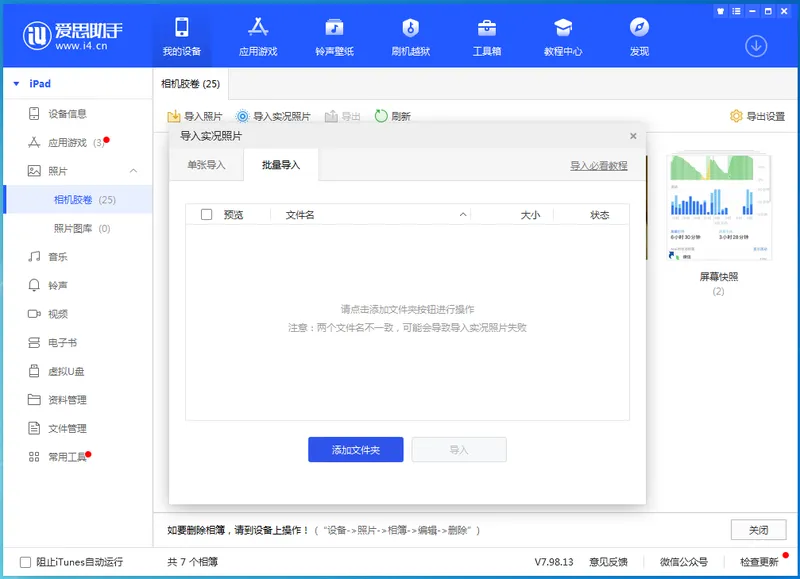This screenshot has width=800, height=579.
Task: Click the 添加文件夹 button
Action: tap(356, 449)
